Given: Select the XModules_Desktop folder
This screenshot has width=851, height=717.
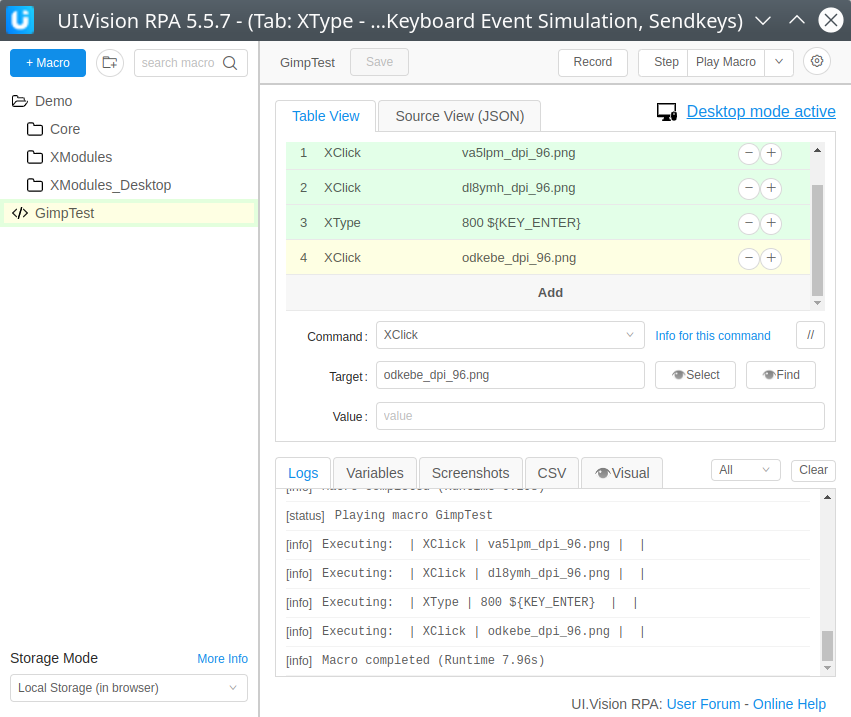Looking at the screenshot, I should [x=110, y=185].
